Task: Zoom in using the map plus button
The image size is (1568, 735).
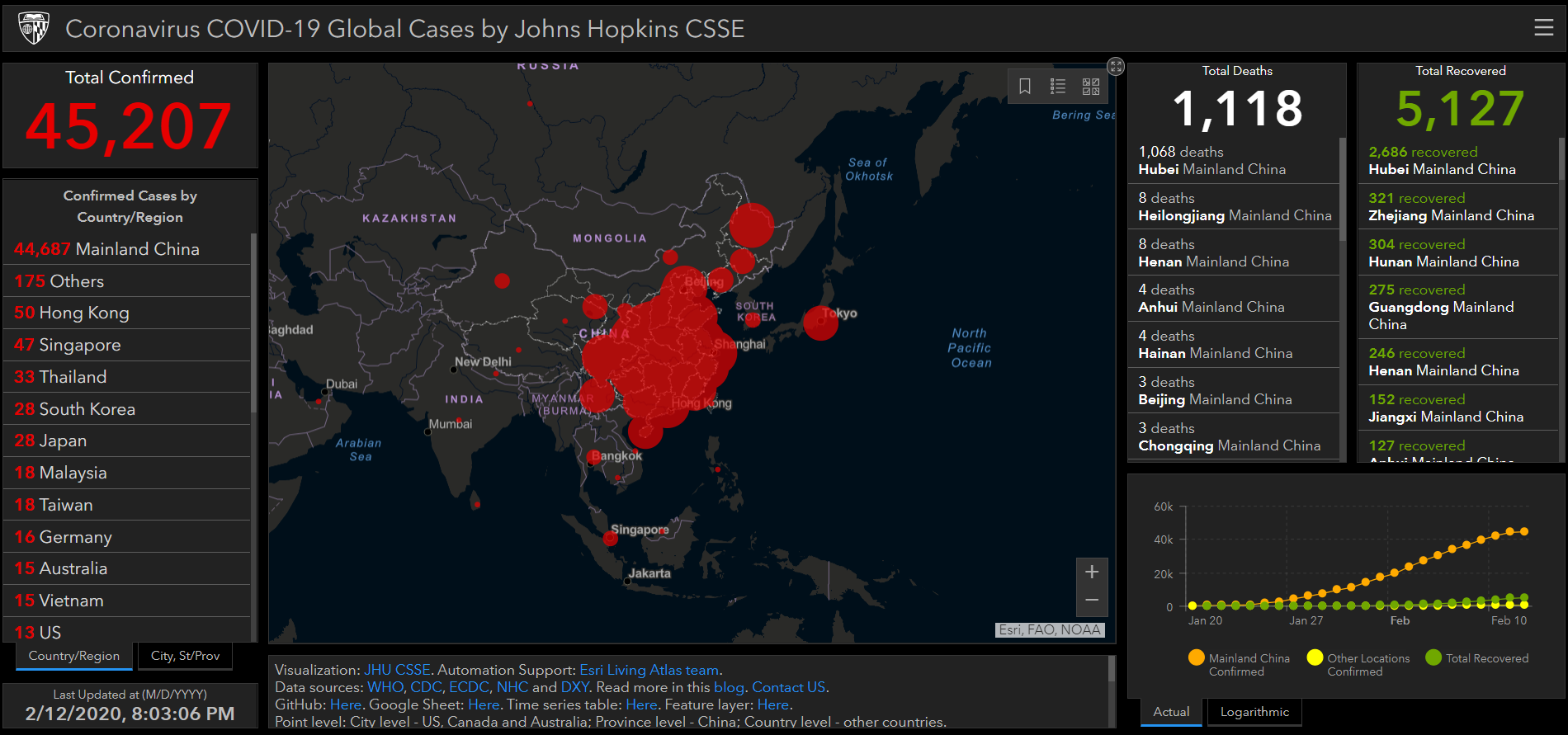Action: click(1092, 572)
